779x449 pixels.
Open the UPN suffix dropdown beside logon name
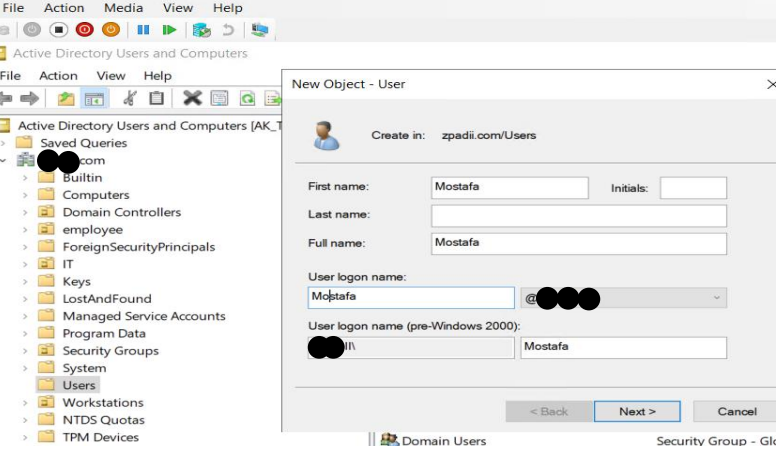pyautogui.click(x=716, y=298)
